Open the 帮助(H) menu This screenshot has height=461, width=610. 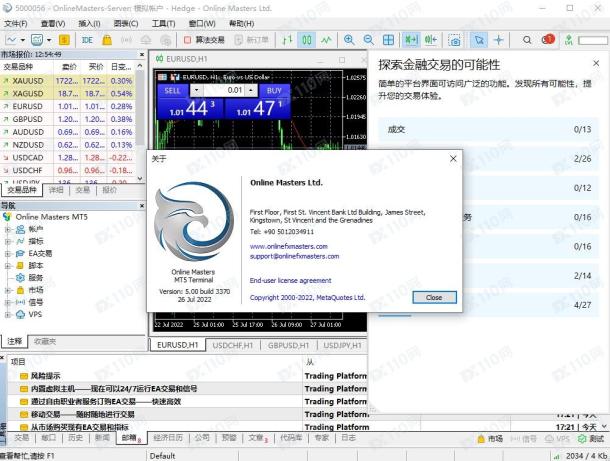click(242, 24)
